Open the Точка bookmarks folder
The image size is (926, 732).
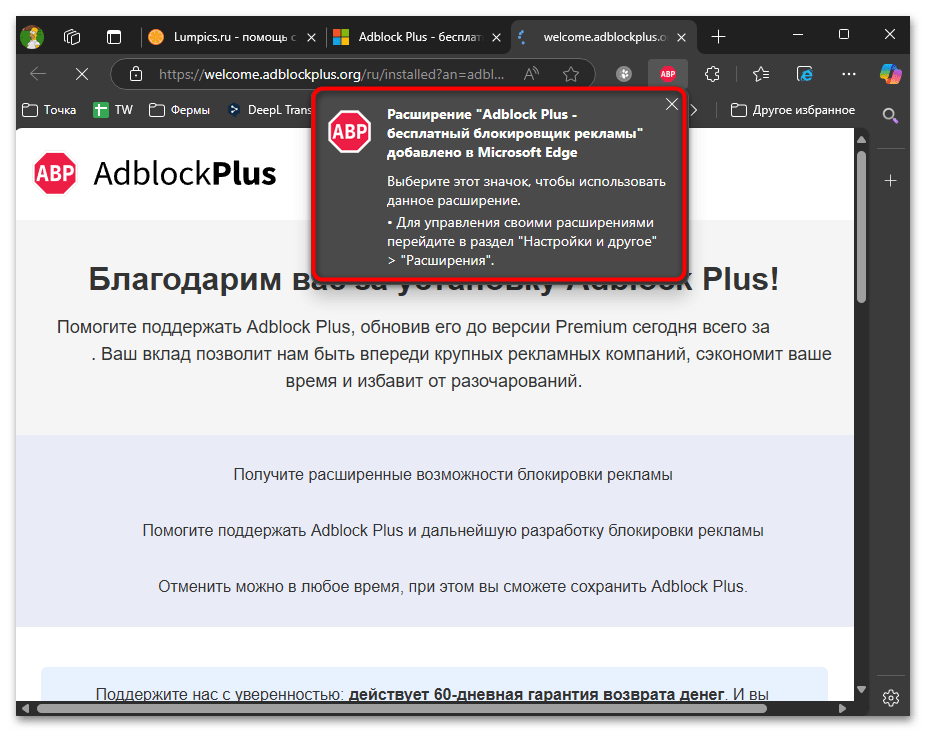tap(49, 110)
